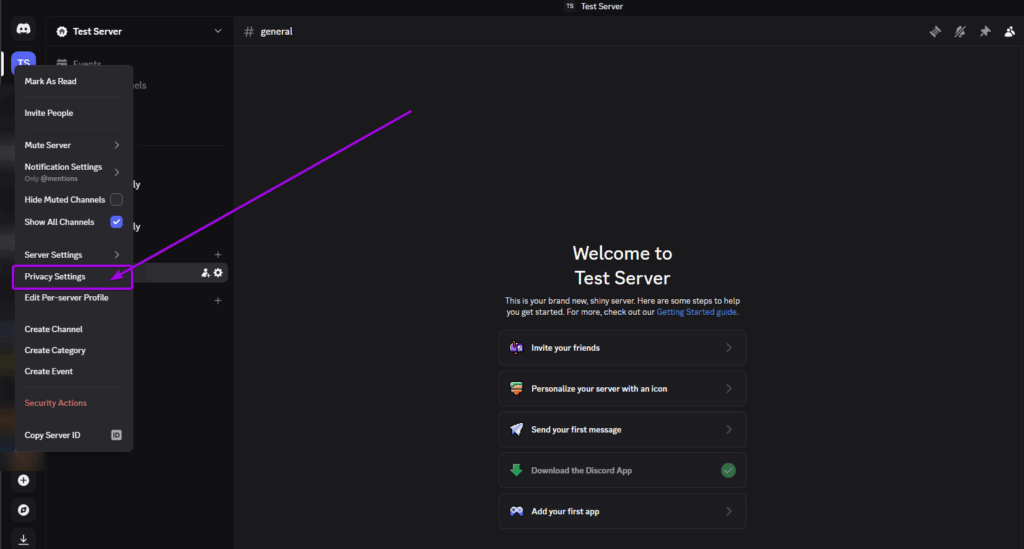Choose Create Event from menu
This screenshot has width=1024, height=549.
(x=72, y=371)
